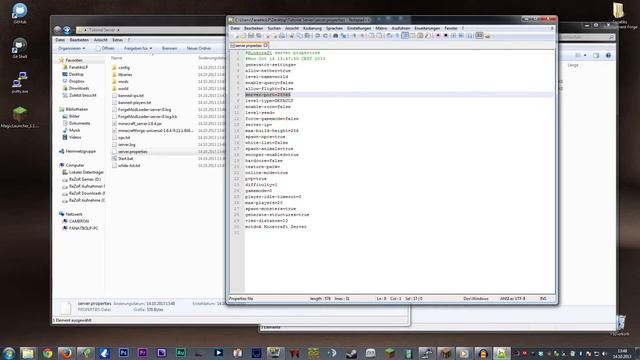Screen dimensions: 640x360
Task: Open Notepad++ Suchen menu
Action: pyautogui.click(x=274, y=28)
